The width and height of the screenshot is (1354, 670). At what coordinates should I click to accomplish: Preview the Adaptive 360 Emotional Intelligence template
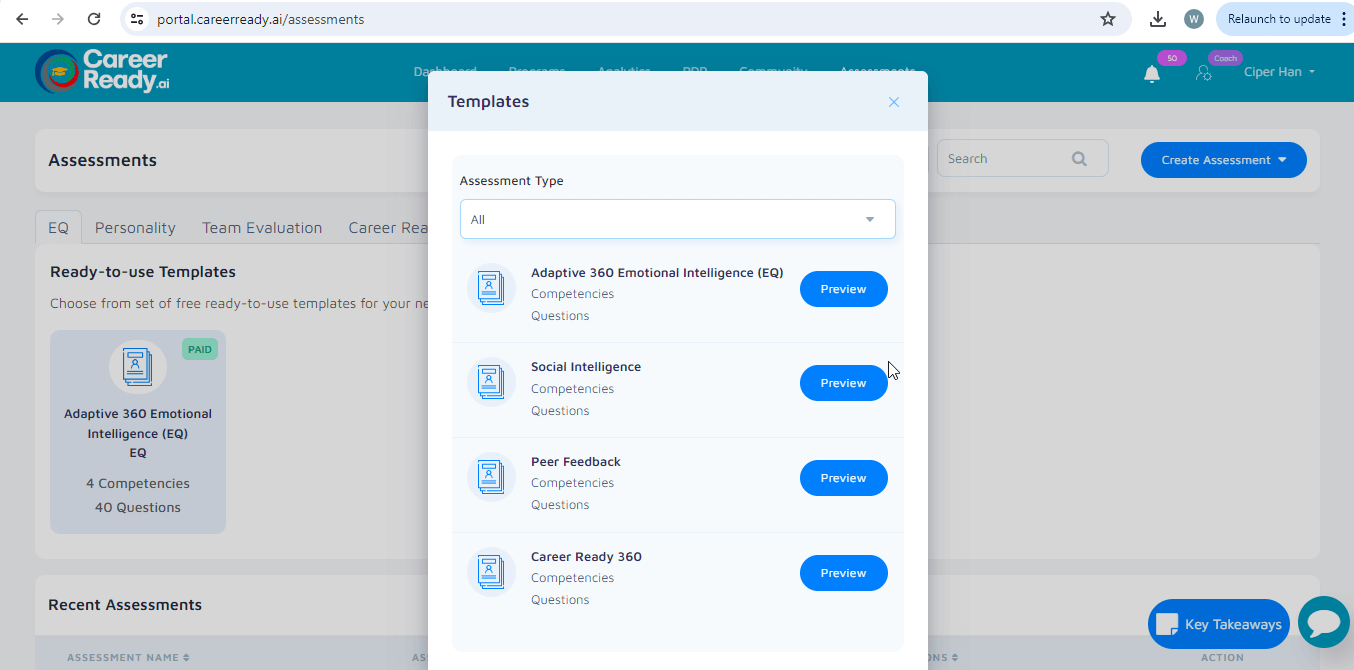(x=843, y=289)
